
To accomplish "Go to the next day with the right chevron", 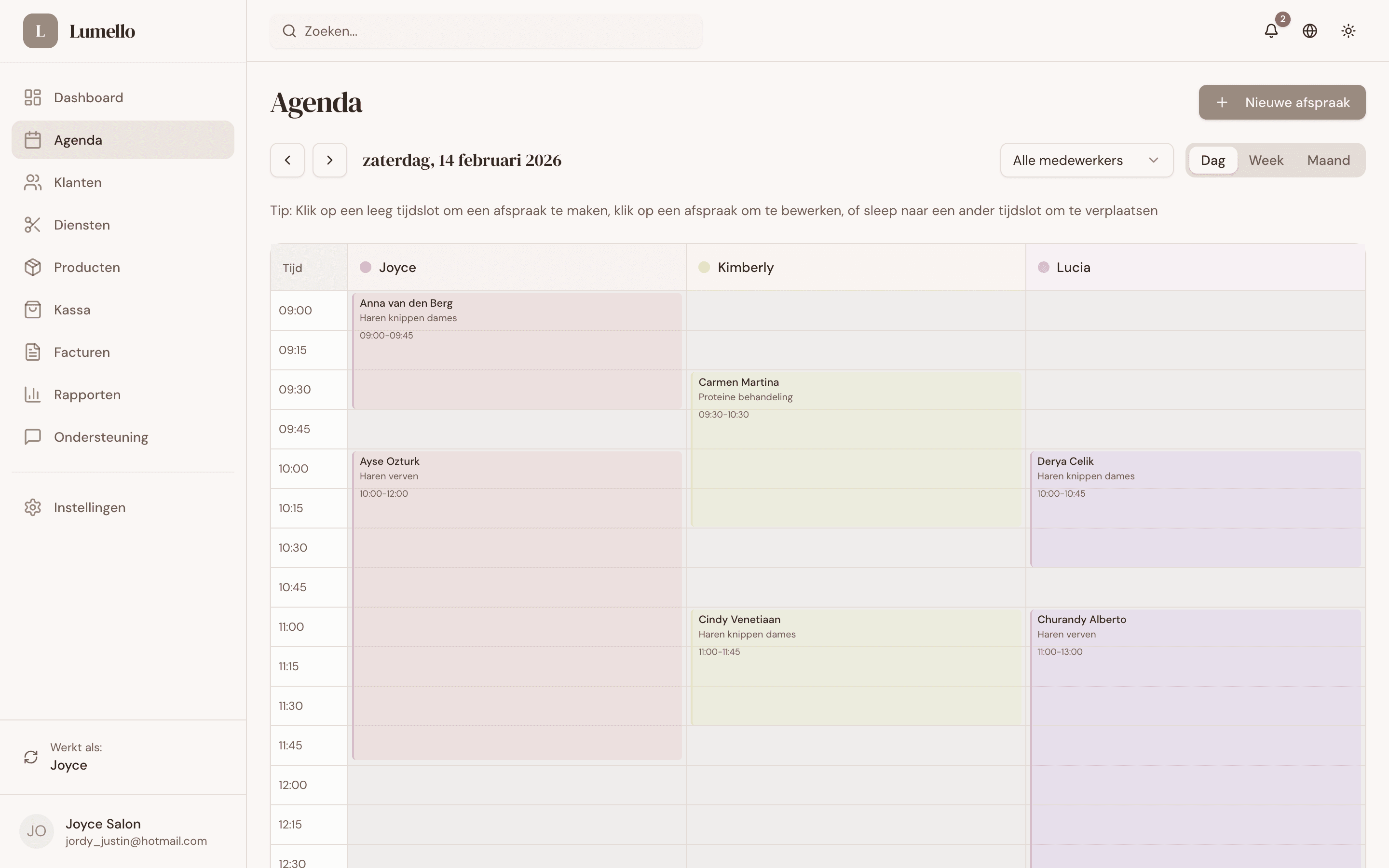I will pyautogui.click(x=329, y=160).
